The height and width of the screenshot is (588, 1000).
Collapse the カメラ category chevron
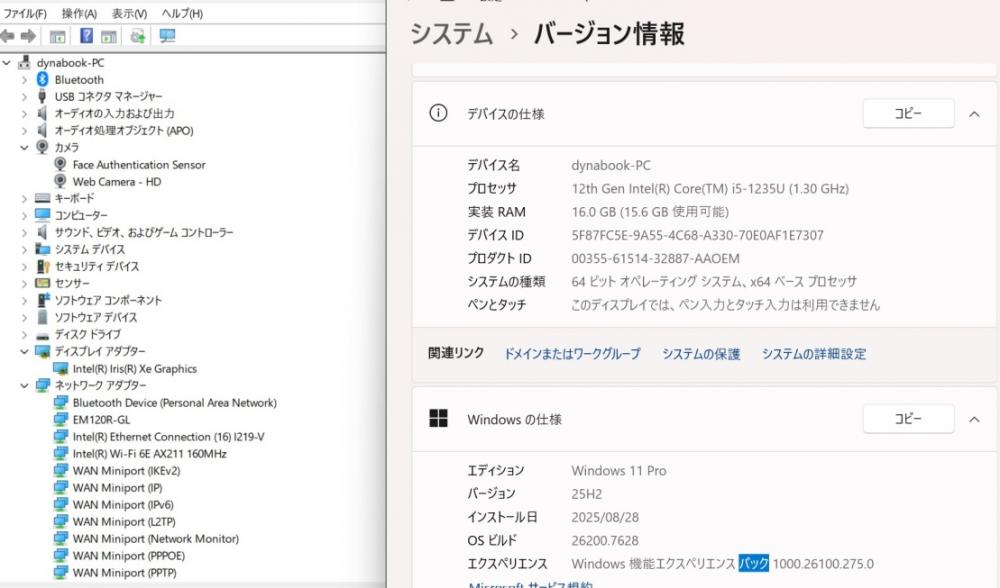[24, 147]
